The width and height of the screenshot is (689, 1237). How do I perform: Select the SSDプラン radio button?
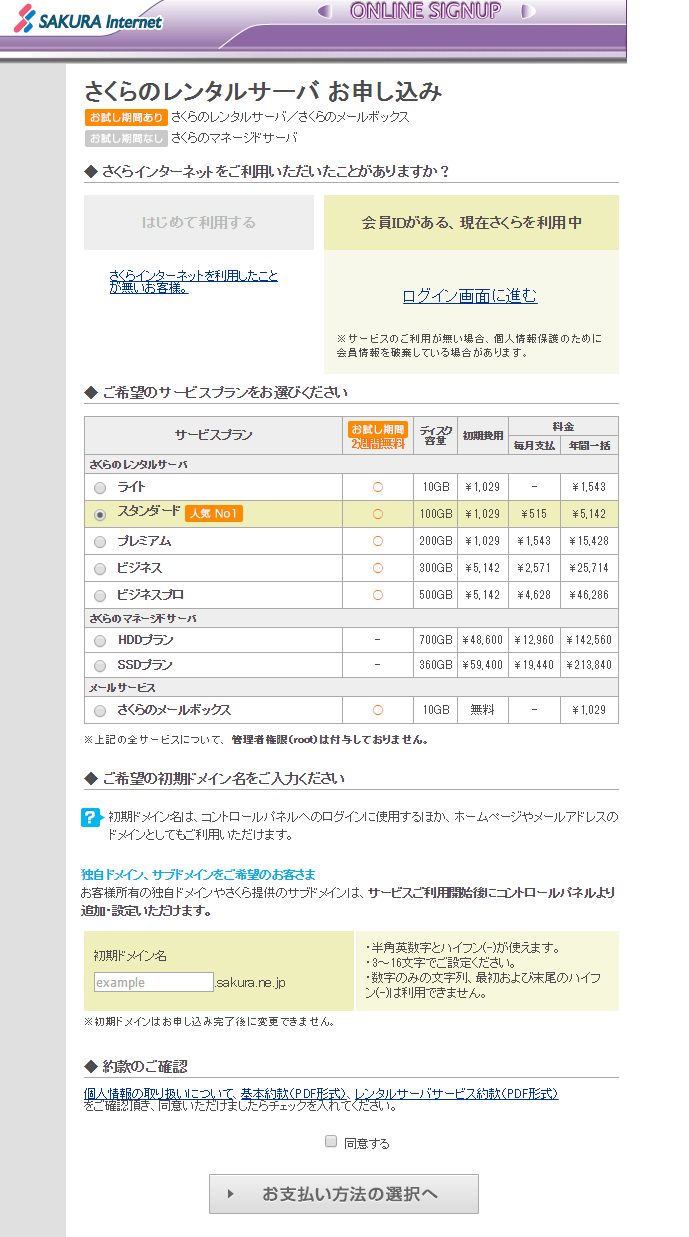pyautogui.click(x=99, y=666)
